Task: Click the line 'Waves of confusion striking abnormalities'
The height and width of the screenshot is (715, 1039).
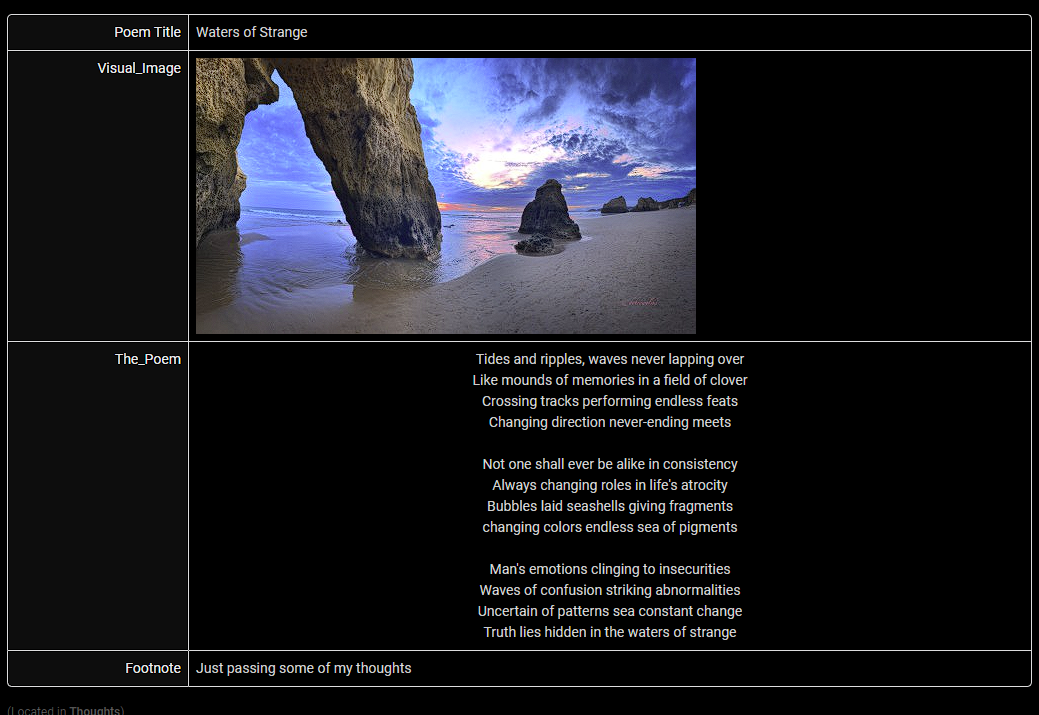Action: (609, 590)
